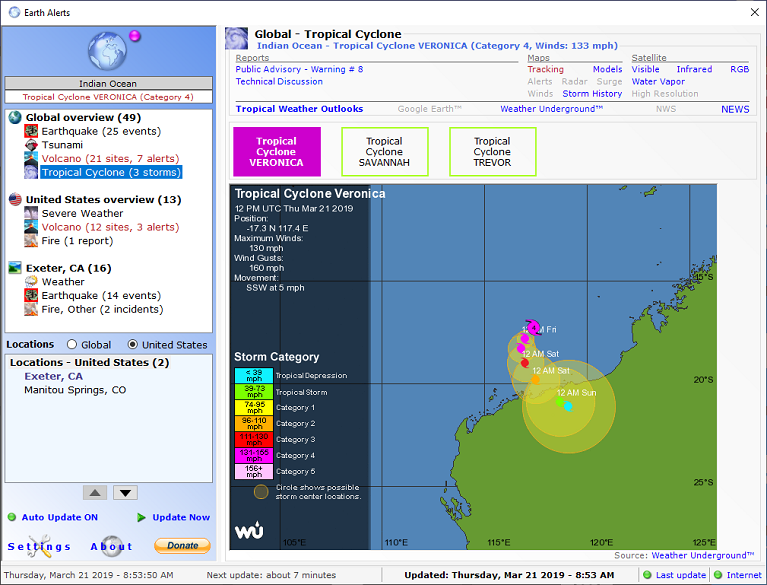Move location down with the down arrow
Image resolution: width=767 pixels, height=585 pixels.
[x=125, y=493]
